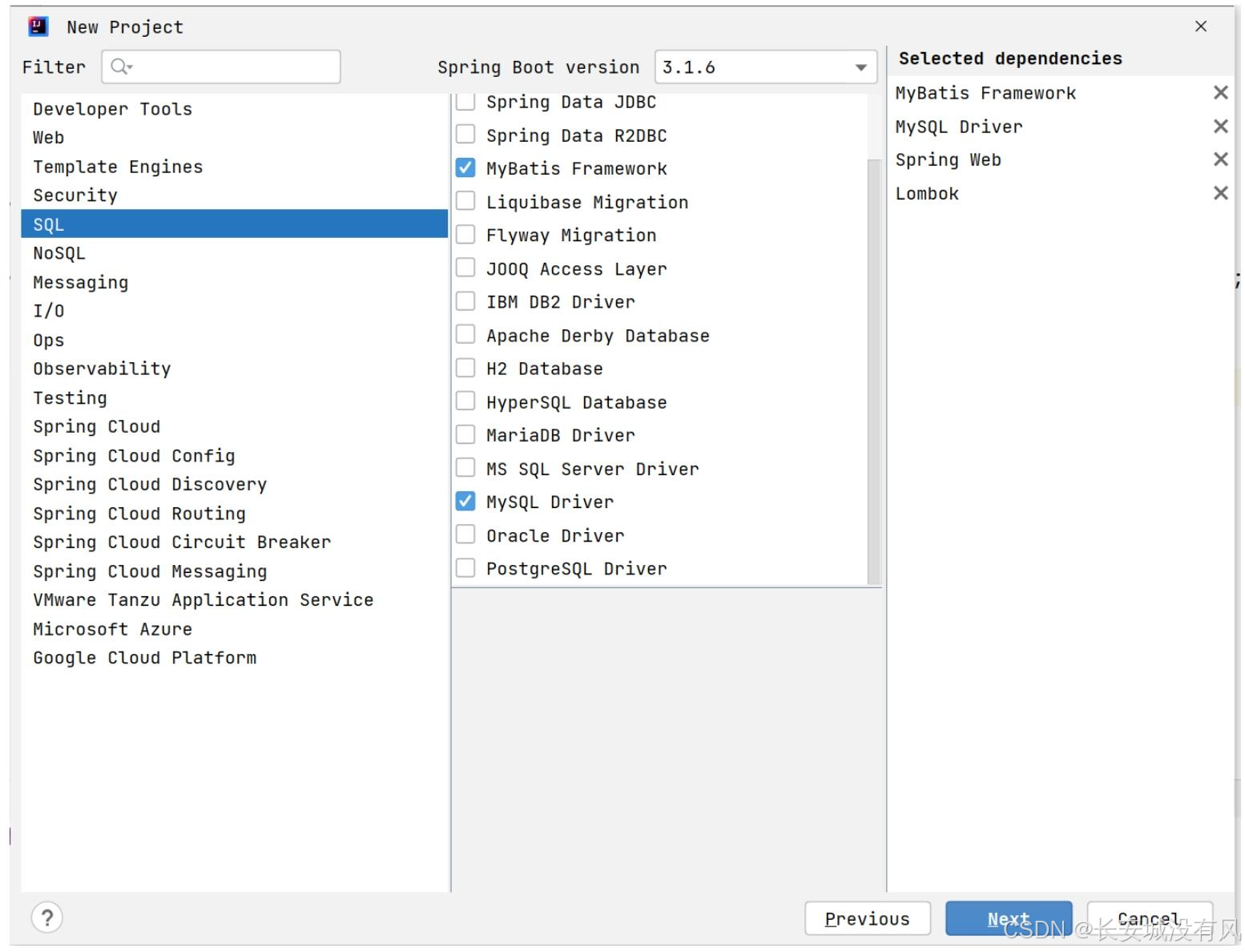The image size is (1245, 952).
Task: Check the HyperSQL Database option
Action: [465, 401]
